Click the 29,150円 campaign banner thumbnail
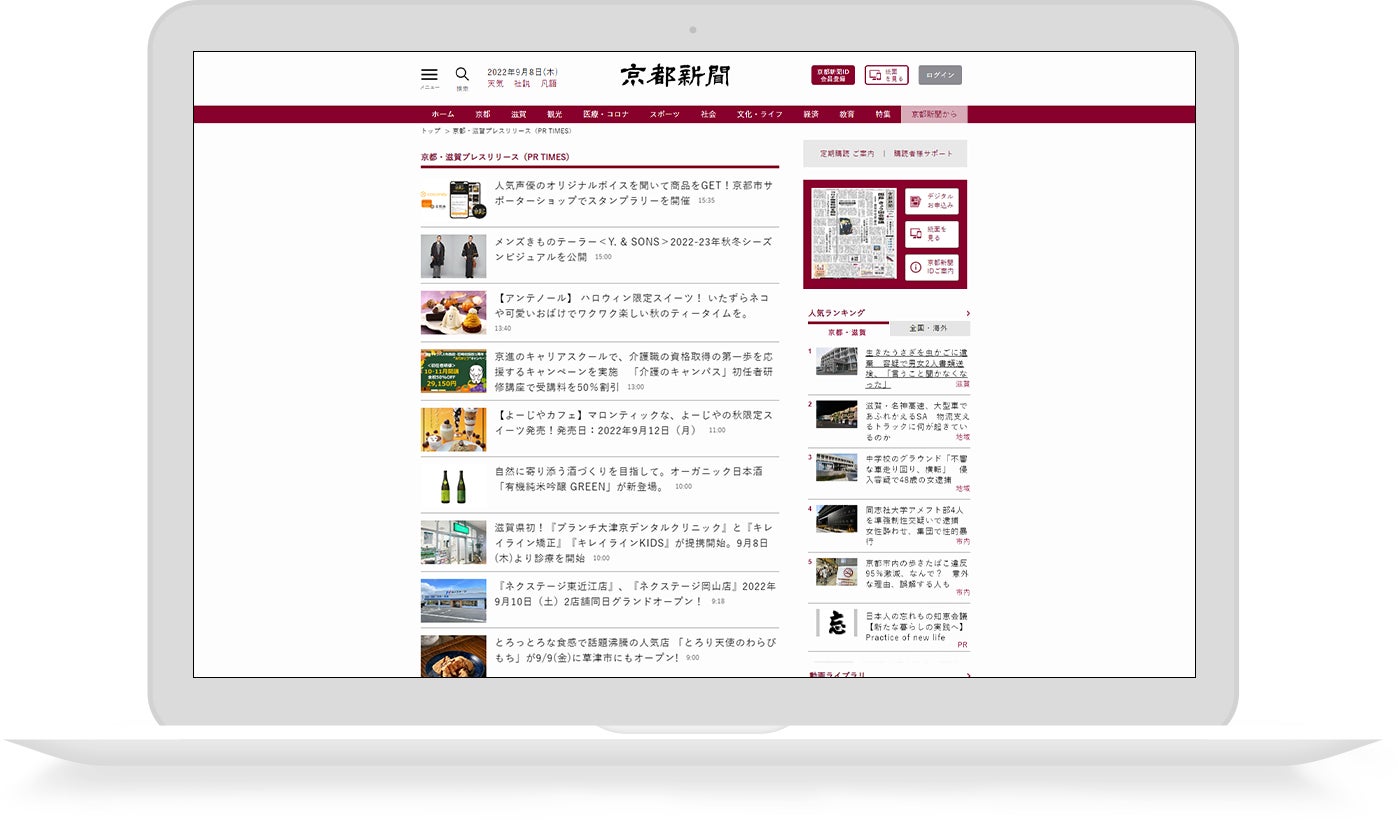The image size is (1398, 820). [x=453, y=371]
